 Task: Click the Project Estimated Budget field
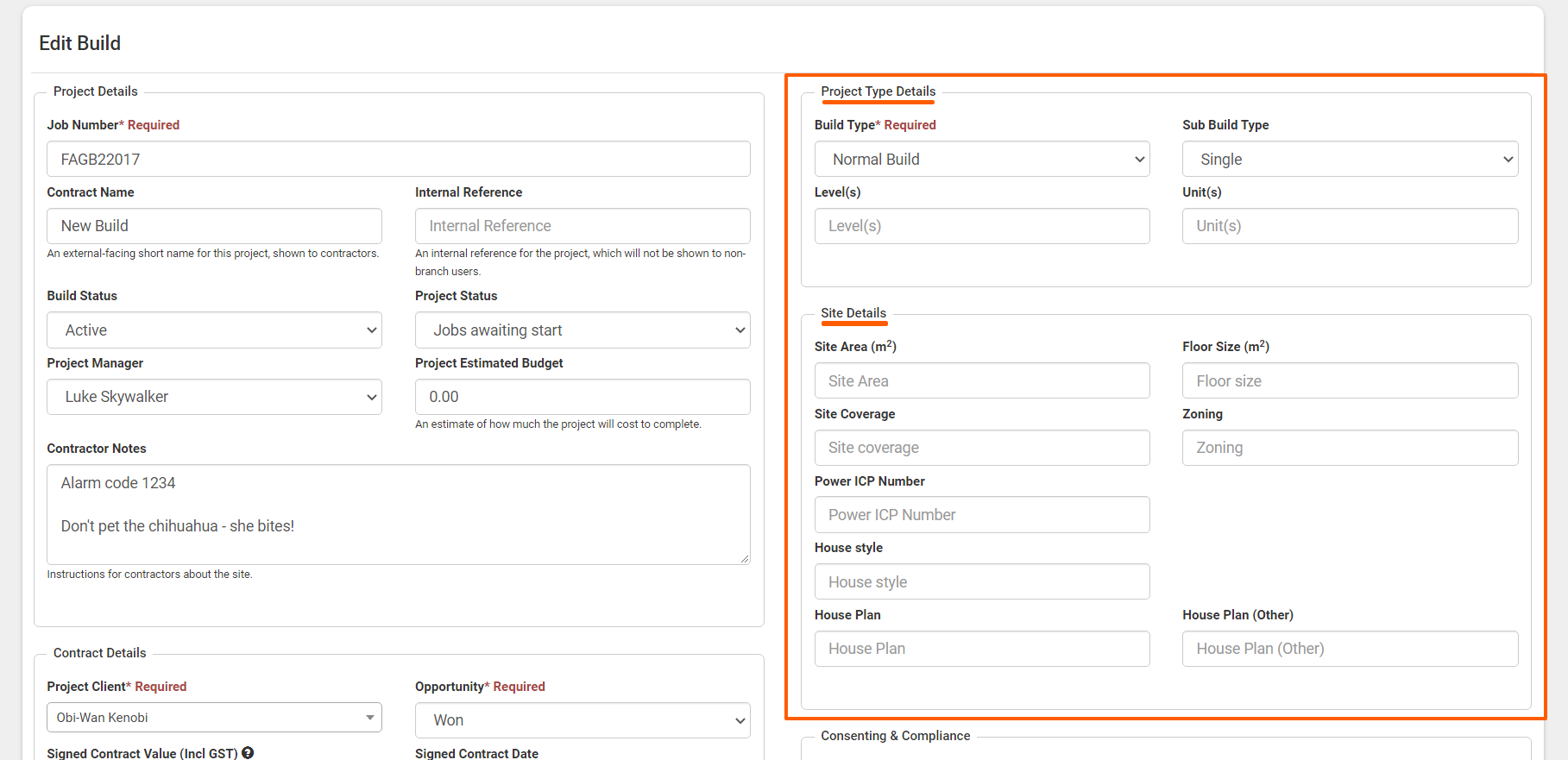coord(582,397)
